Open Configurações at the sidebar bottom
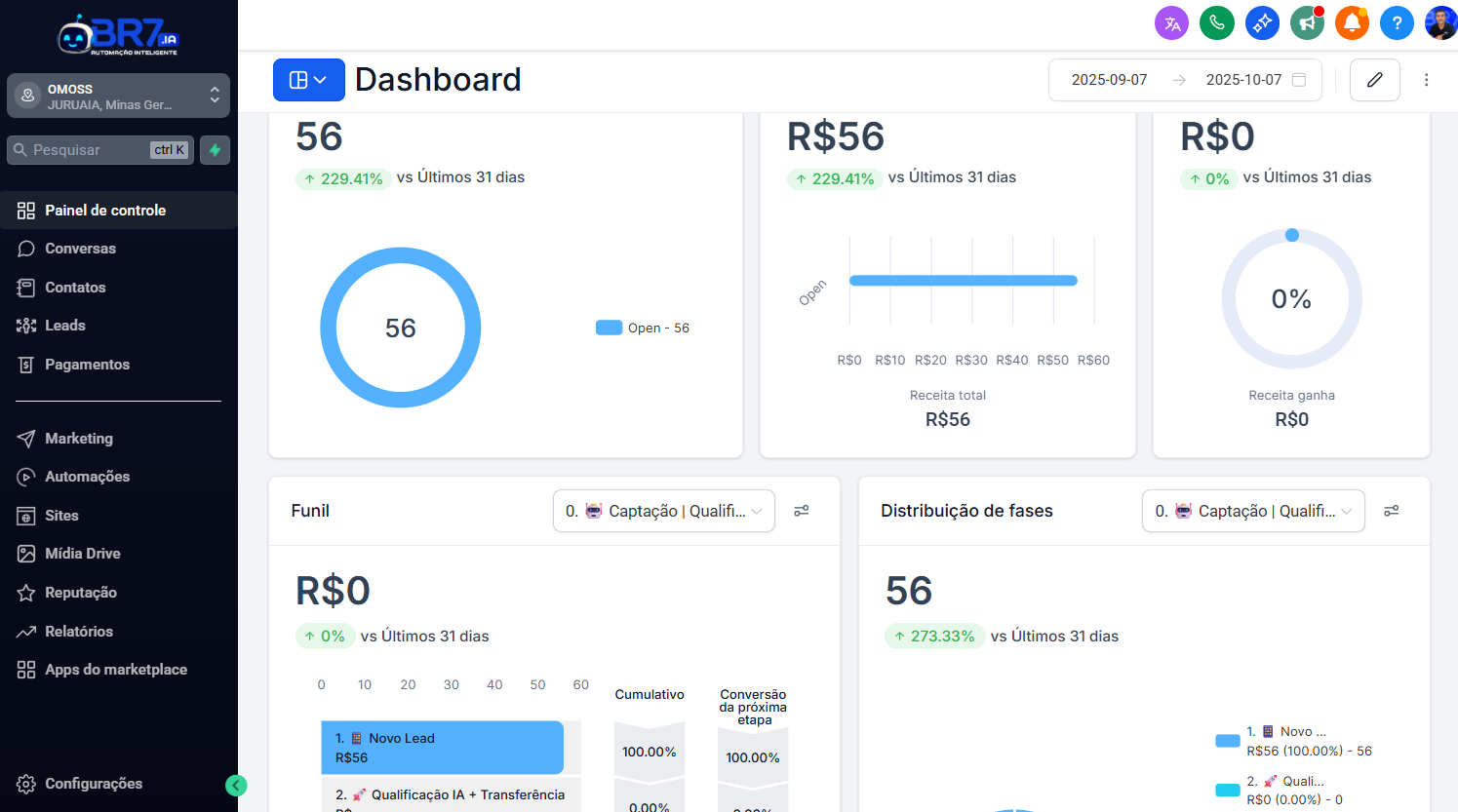 (93, 784)
